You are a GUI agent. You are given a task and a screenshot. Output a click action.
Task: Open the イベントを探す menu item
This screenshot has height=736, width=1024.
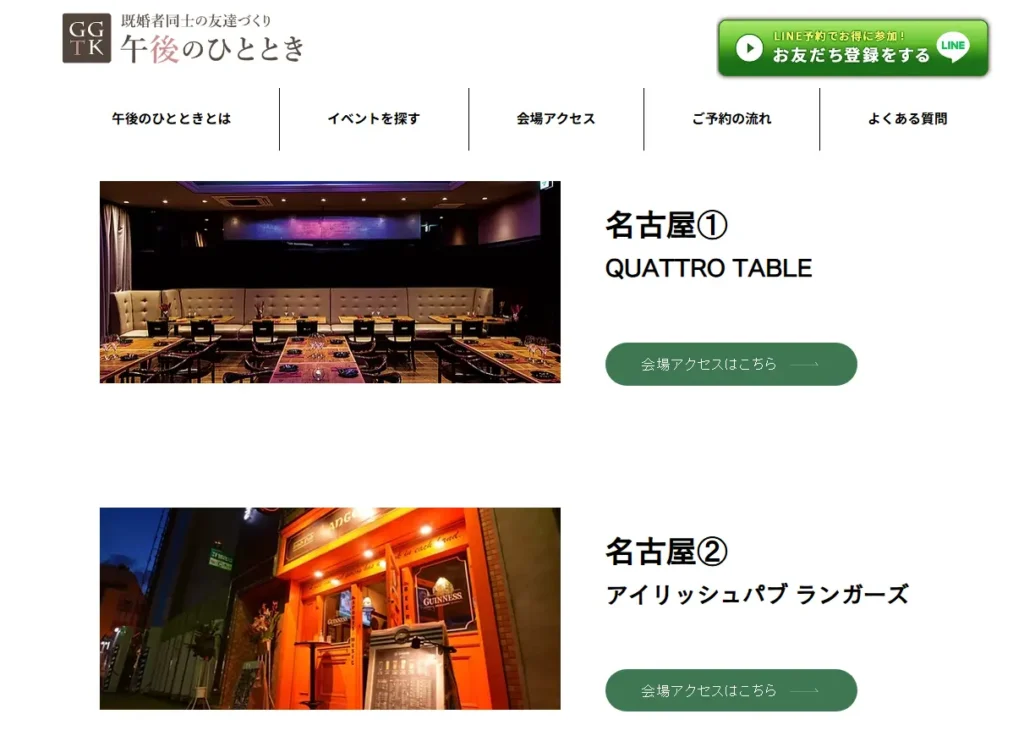pos(374,119)
